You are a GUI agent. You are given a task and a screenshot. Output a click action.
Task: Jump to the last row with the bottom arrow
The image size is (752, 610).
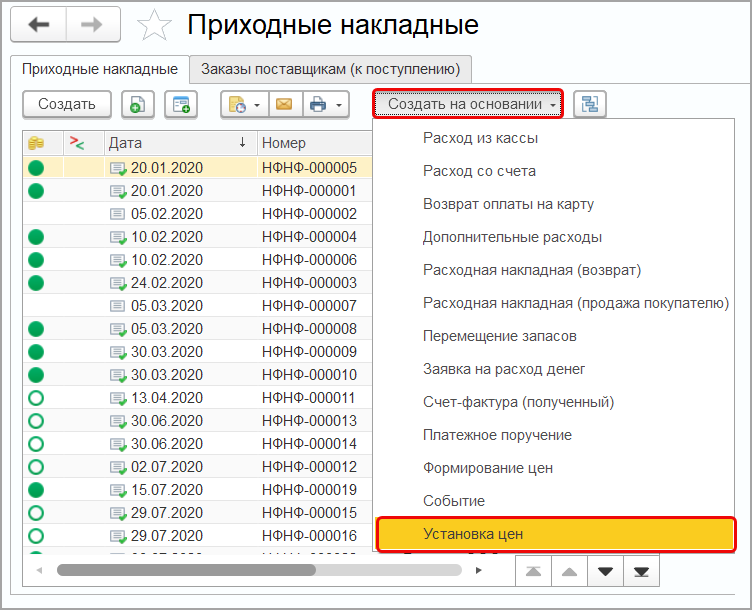pos(641,571)
